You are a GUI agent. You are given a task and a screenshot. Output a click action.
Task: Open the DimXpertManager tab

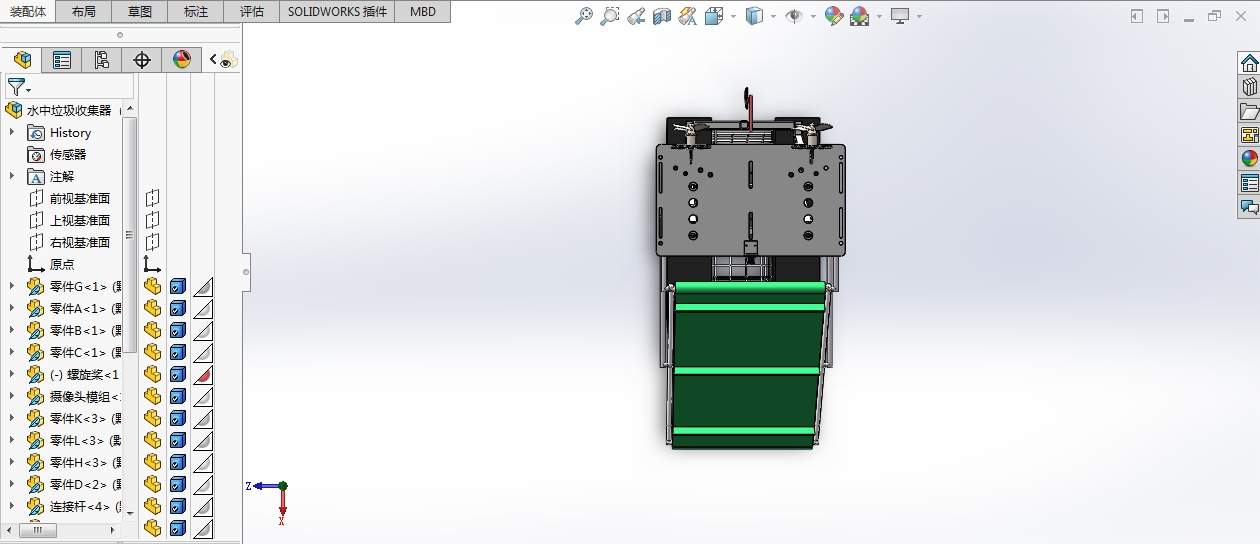click(x=142, y=60)
